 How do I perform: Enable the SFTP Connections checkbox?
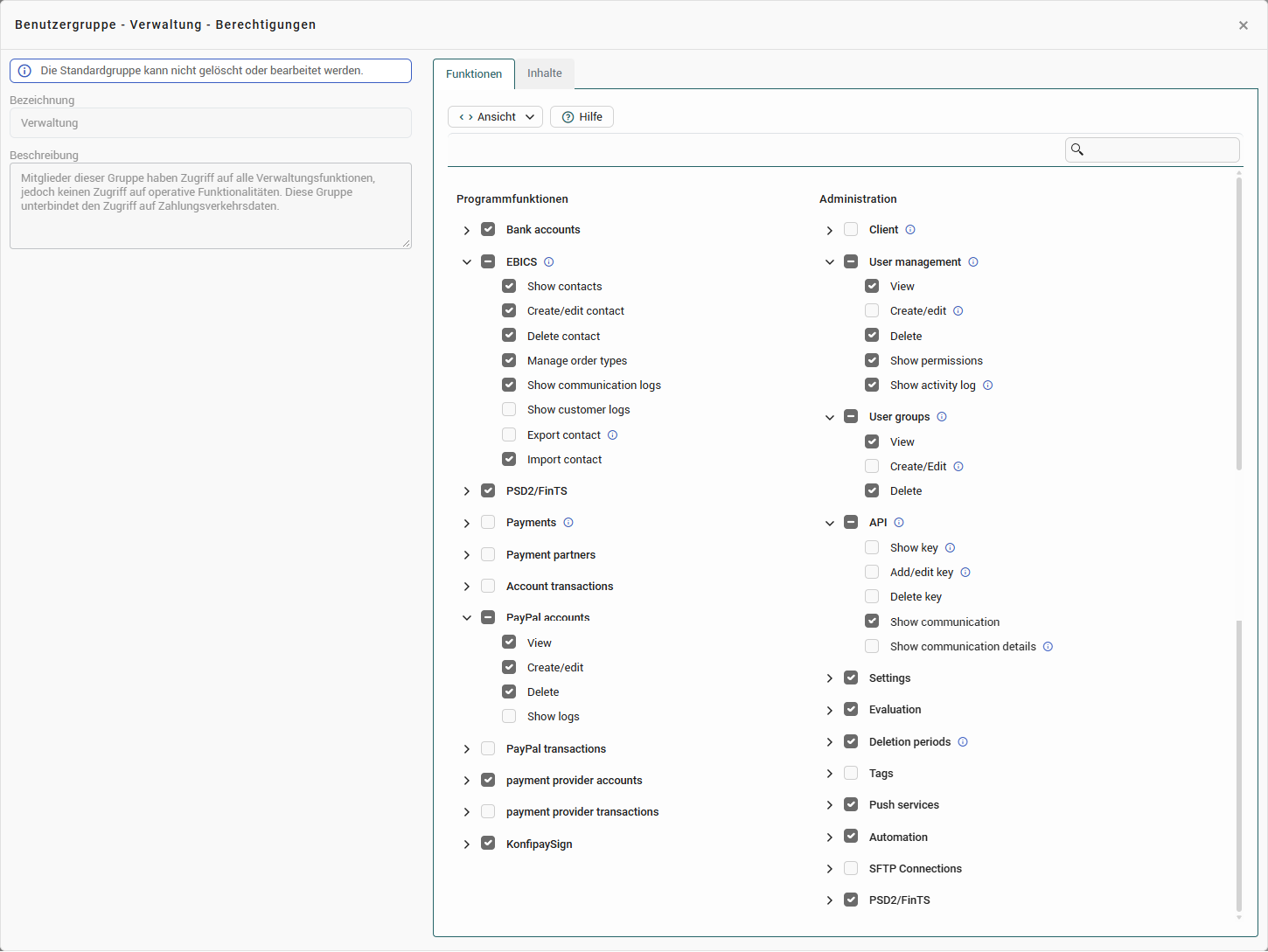pos(851,869)
